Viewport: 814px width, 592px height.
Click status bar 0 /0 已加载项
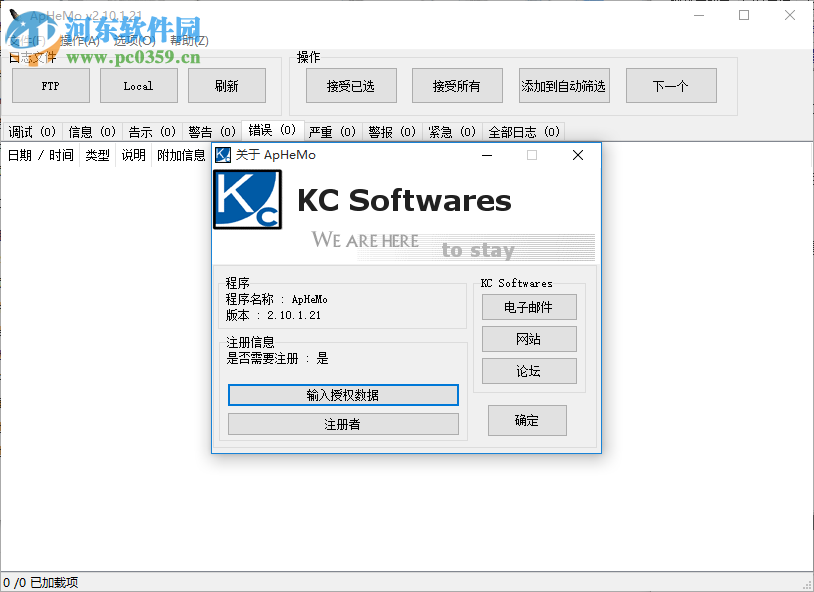click(40, 583)
